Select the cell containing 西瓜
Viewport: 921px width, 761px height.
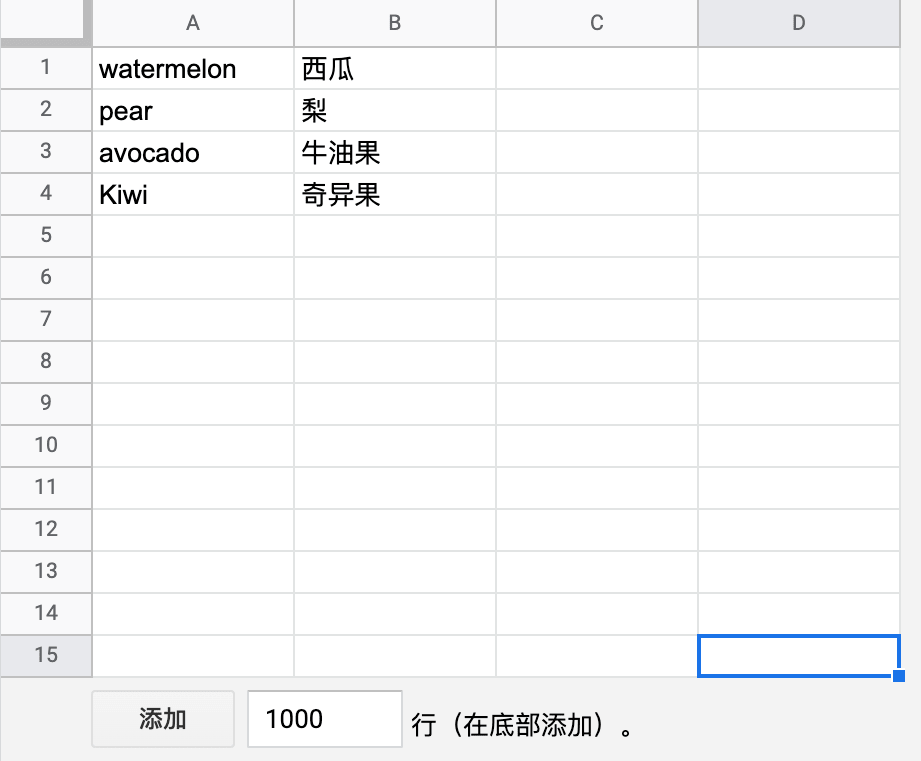tap(395, 68)
